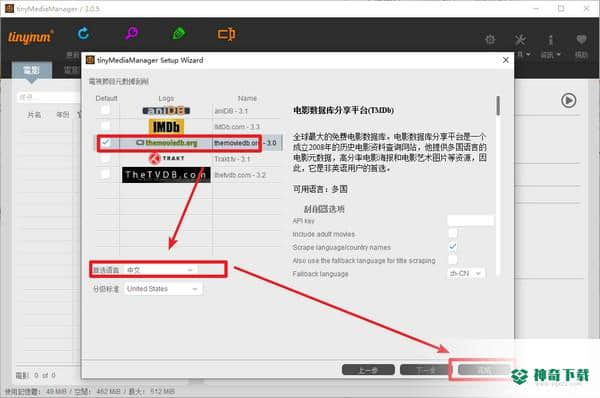Toggle Scrape language/country names checkbox
This screenshot has height=398, width=600.
(x=453, y=246)
